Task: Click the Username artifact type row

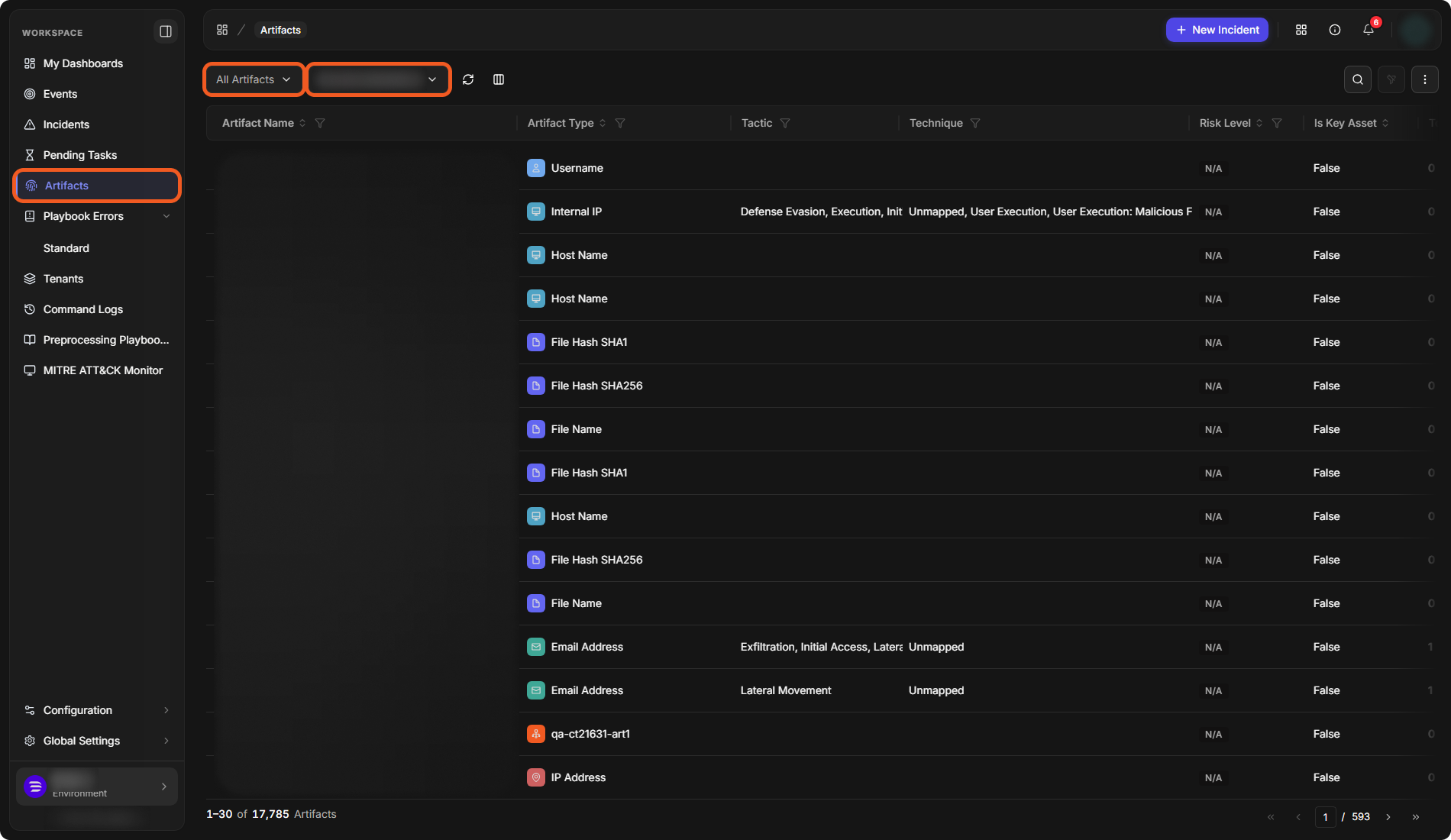Action: pyautogui.click(x=821, y=168)
